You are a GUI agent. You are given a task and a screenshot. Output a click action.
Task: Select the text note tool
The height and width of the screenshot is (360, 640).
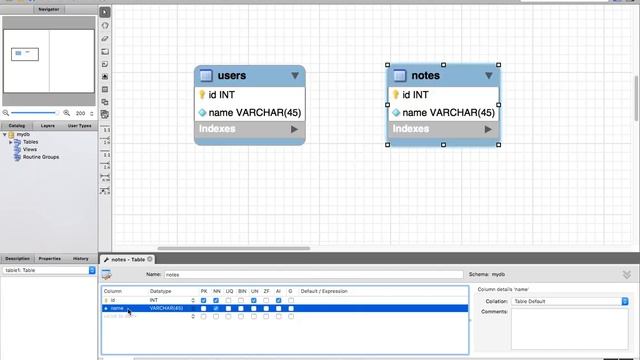tap(105, 64)
